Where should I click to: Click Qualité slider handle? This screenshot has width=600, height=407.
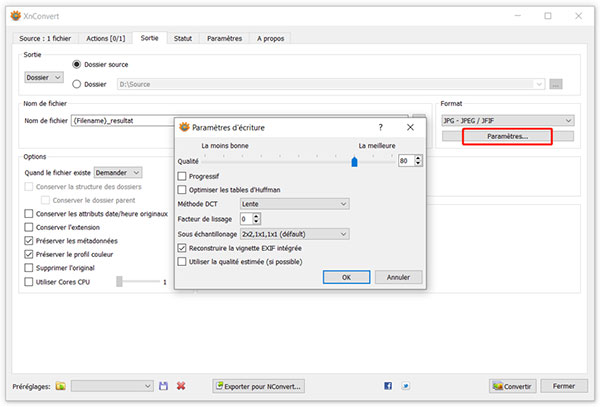[354, 161]
